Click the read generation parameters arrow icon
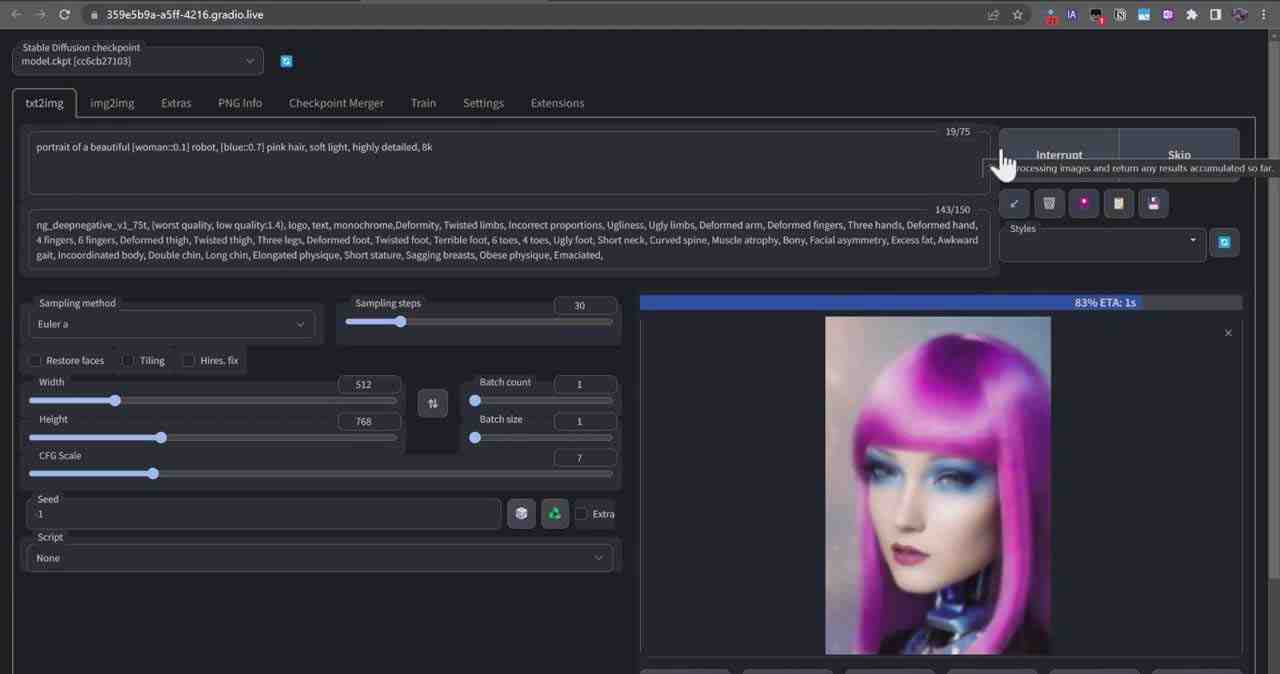 pos(1014,203)
